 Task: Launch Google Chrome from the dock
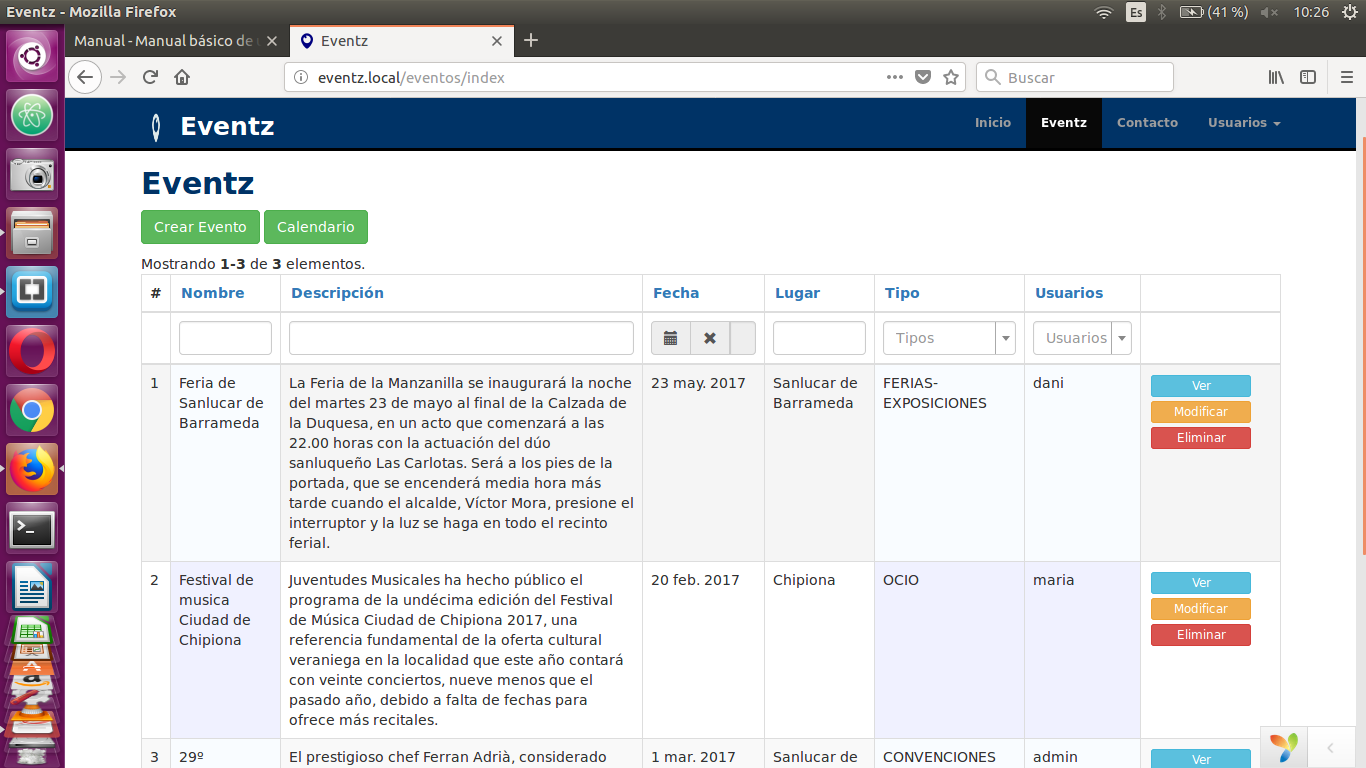click(x=33, y=410)
